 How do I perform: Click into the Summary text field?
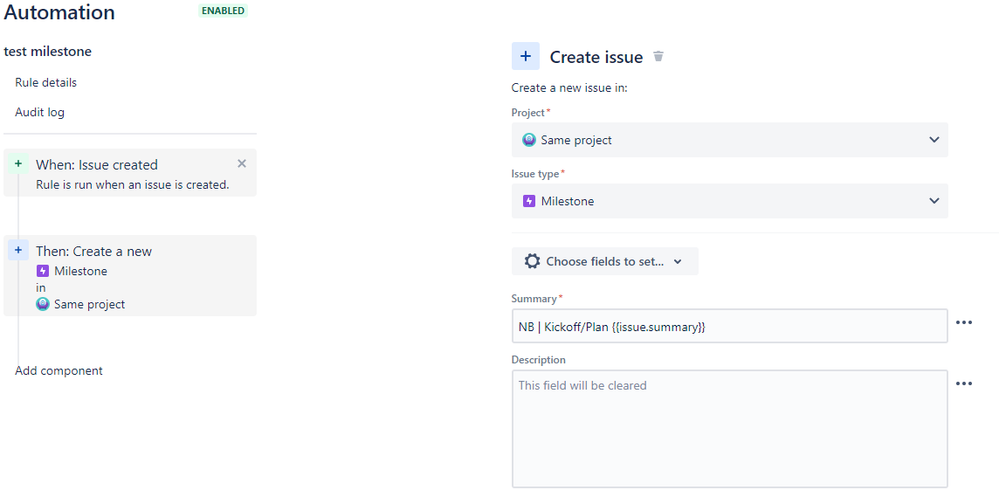729,327
